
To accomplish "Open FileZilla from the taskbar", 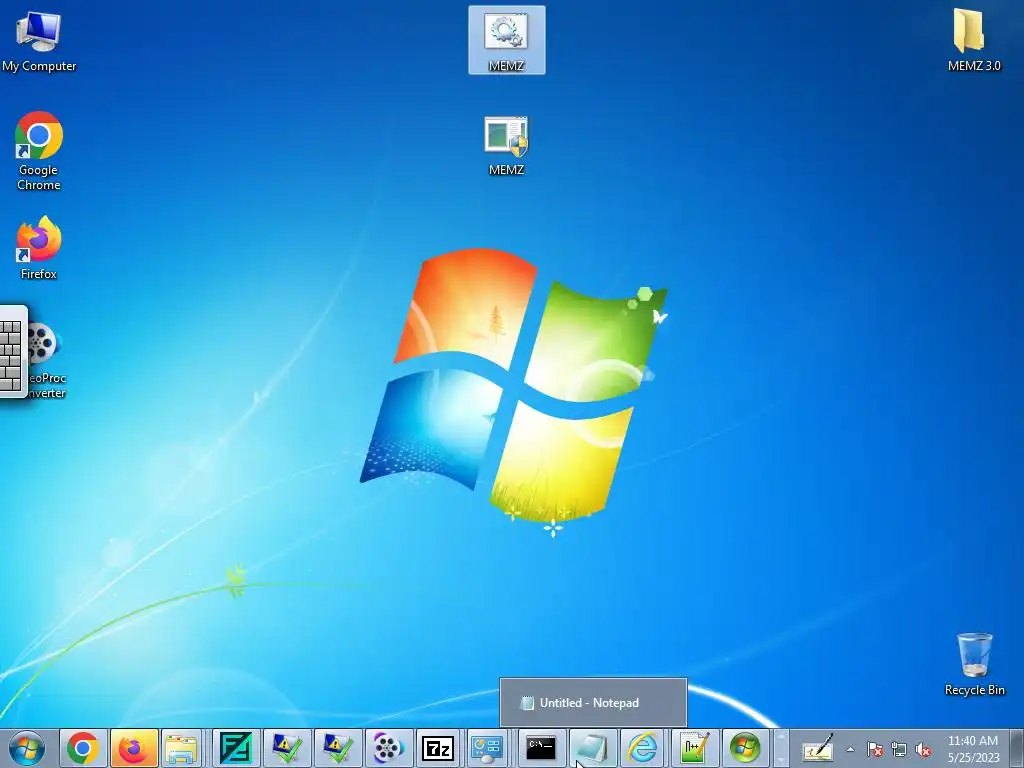I will (x=236, y=748).
